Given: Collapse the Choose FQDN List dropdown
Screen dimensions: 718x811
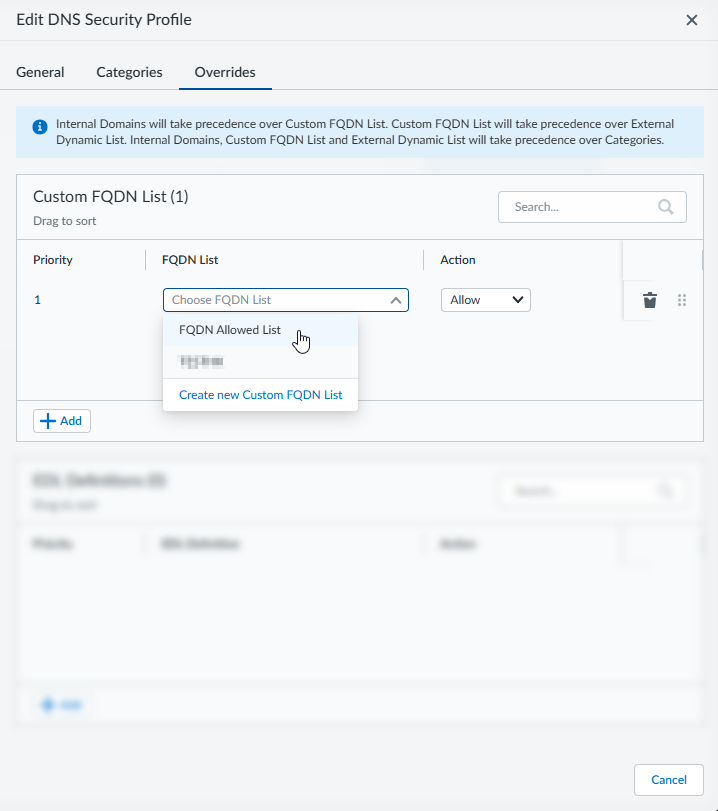Looking at the screenshot, I should [x=396, y=300].
